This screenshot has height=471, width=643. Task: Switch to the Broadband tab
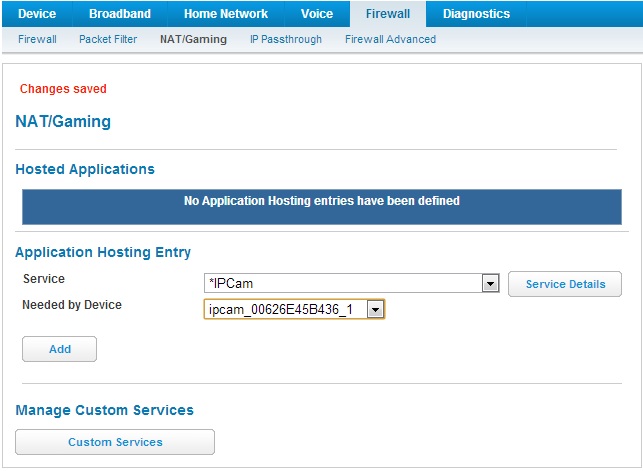pos(120,14)
